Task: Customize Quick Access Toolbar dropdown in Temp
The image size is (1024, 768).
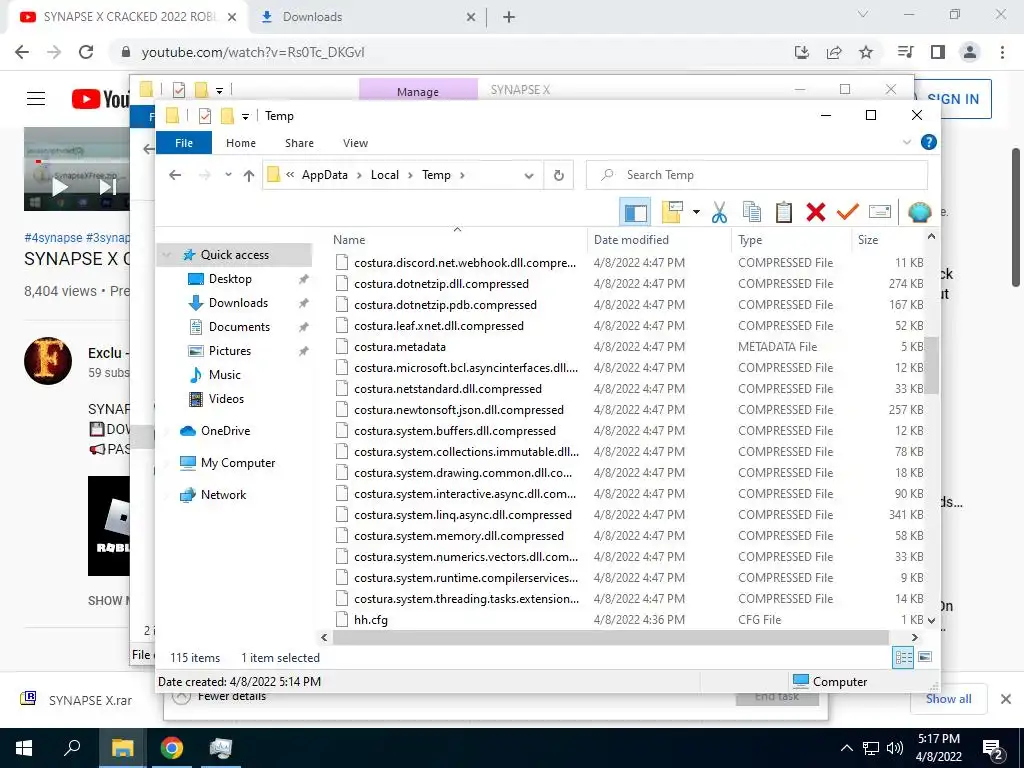Action: 245,116
